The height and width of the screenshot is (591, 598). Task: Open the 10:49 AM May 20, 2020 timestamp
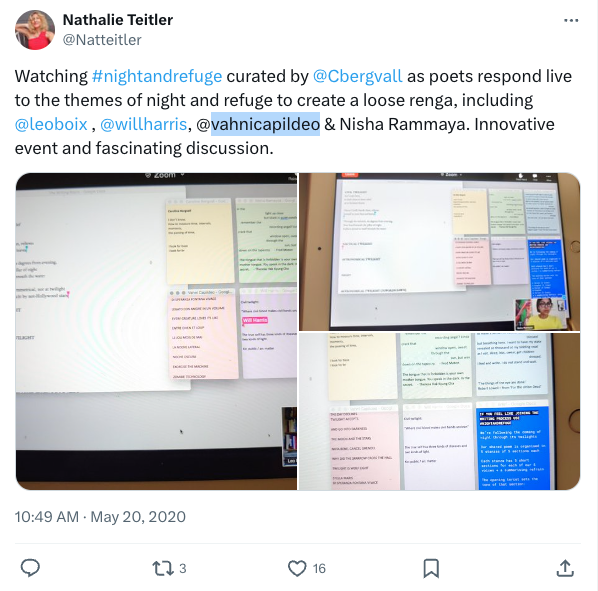pyautogui.click(x=100, y=517)
